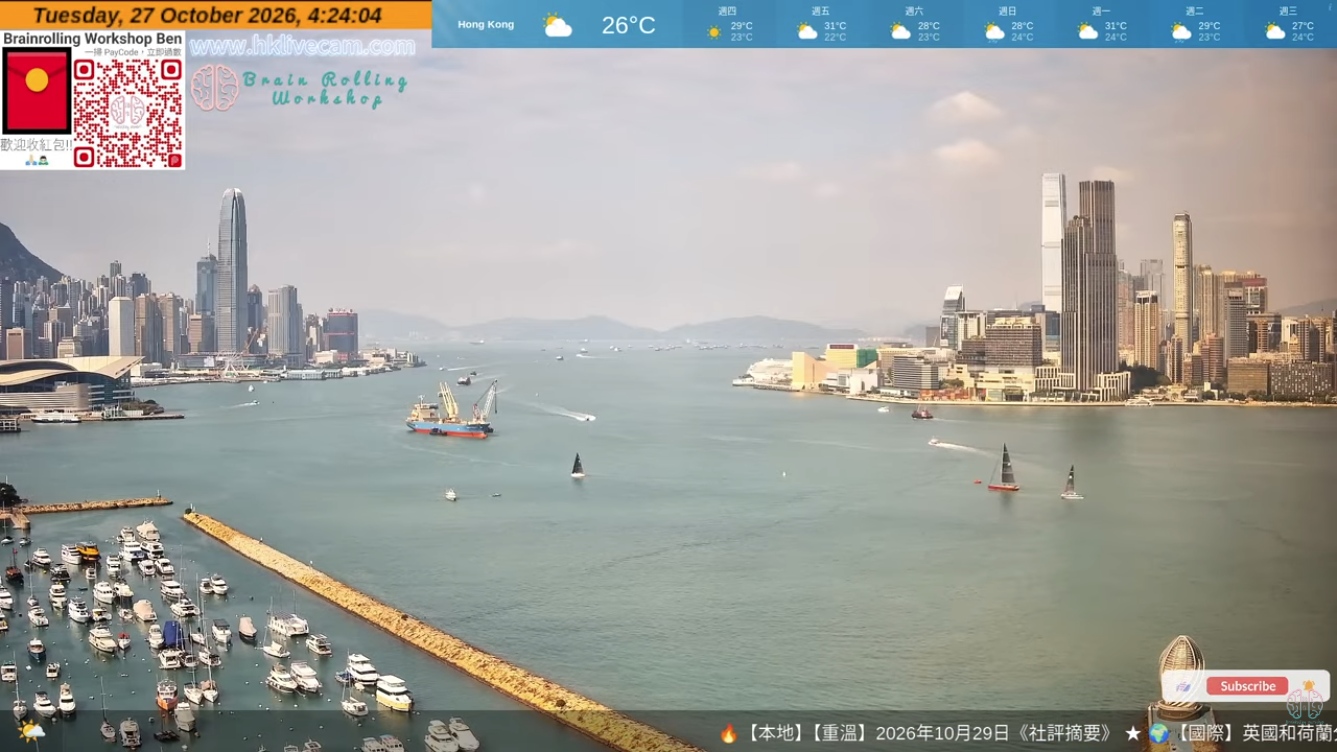Click the PayCode QR code
Viewport: 1337px width, 752px height.
[128, 113]
